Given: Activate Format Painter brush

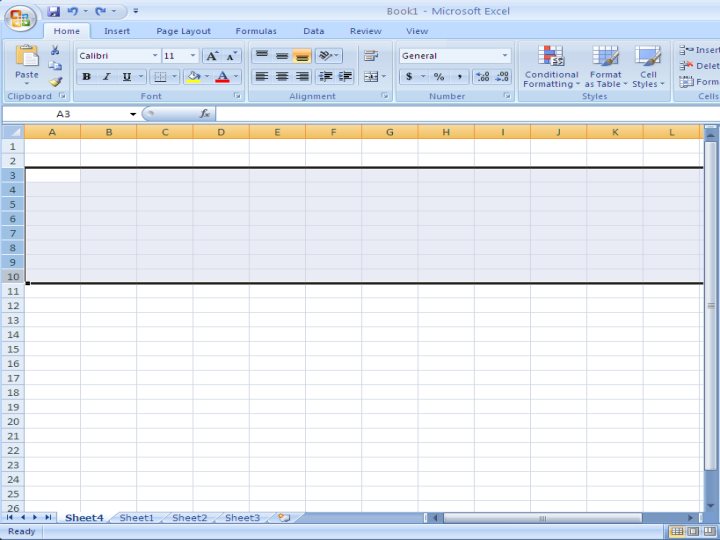Looking at the screenshot, I should coord(55,82).
